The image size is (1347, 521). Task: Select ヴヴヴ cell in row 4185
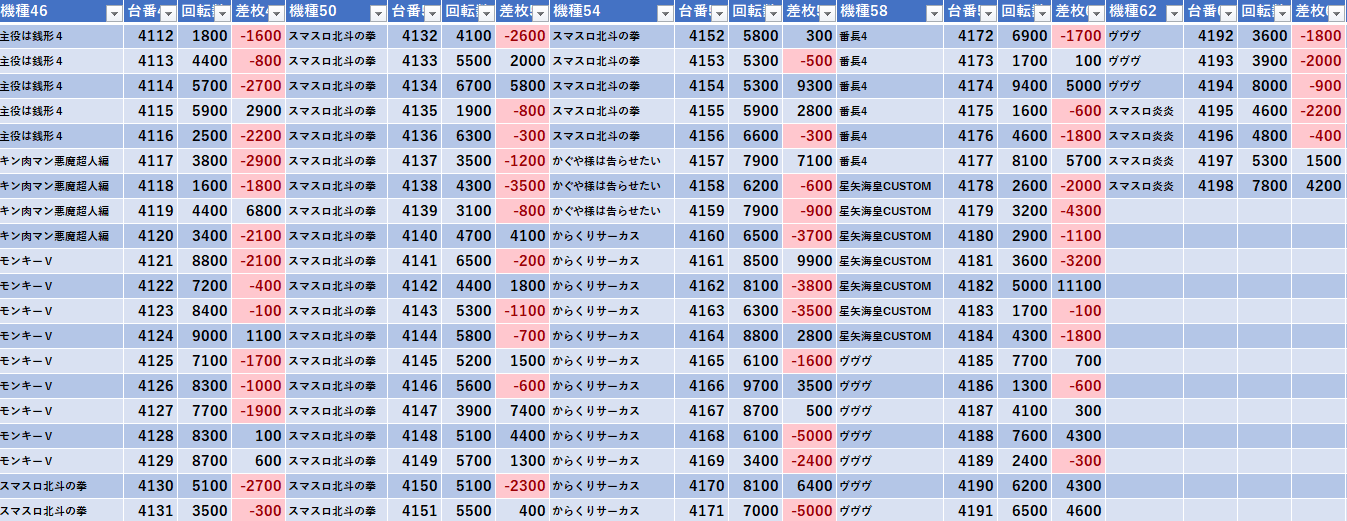click(x=890, y=361)
